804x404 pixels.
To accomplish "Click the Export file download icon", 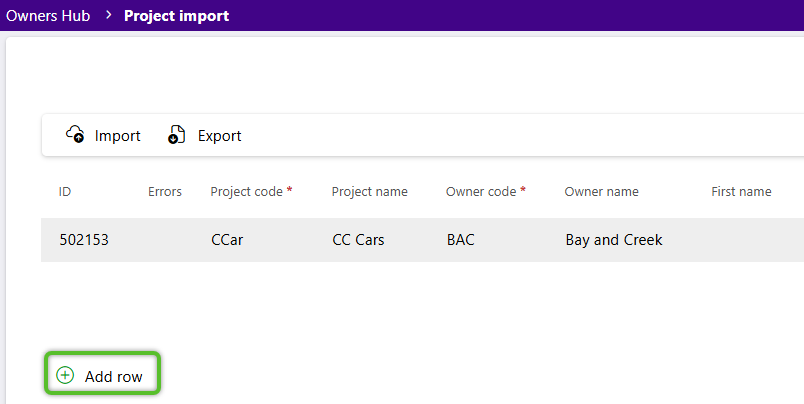I will tap(176, 134).
